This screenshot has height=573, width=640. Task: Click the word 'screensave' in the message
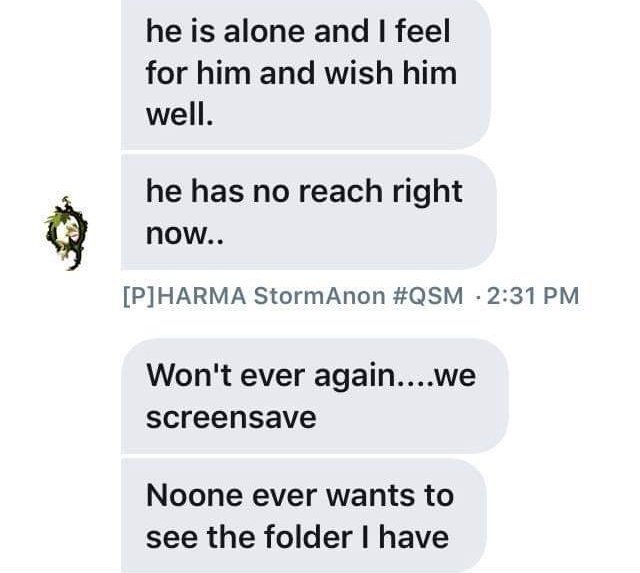click(x=231, y=418)
